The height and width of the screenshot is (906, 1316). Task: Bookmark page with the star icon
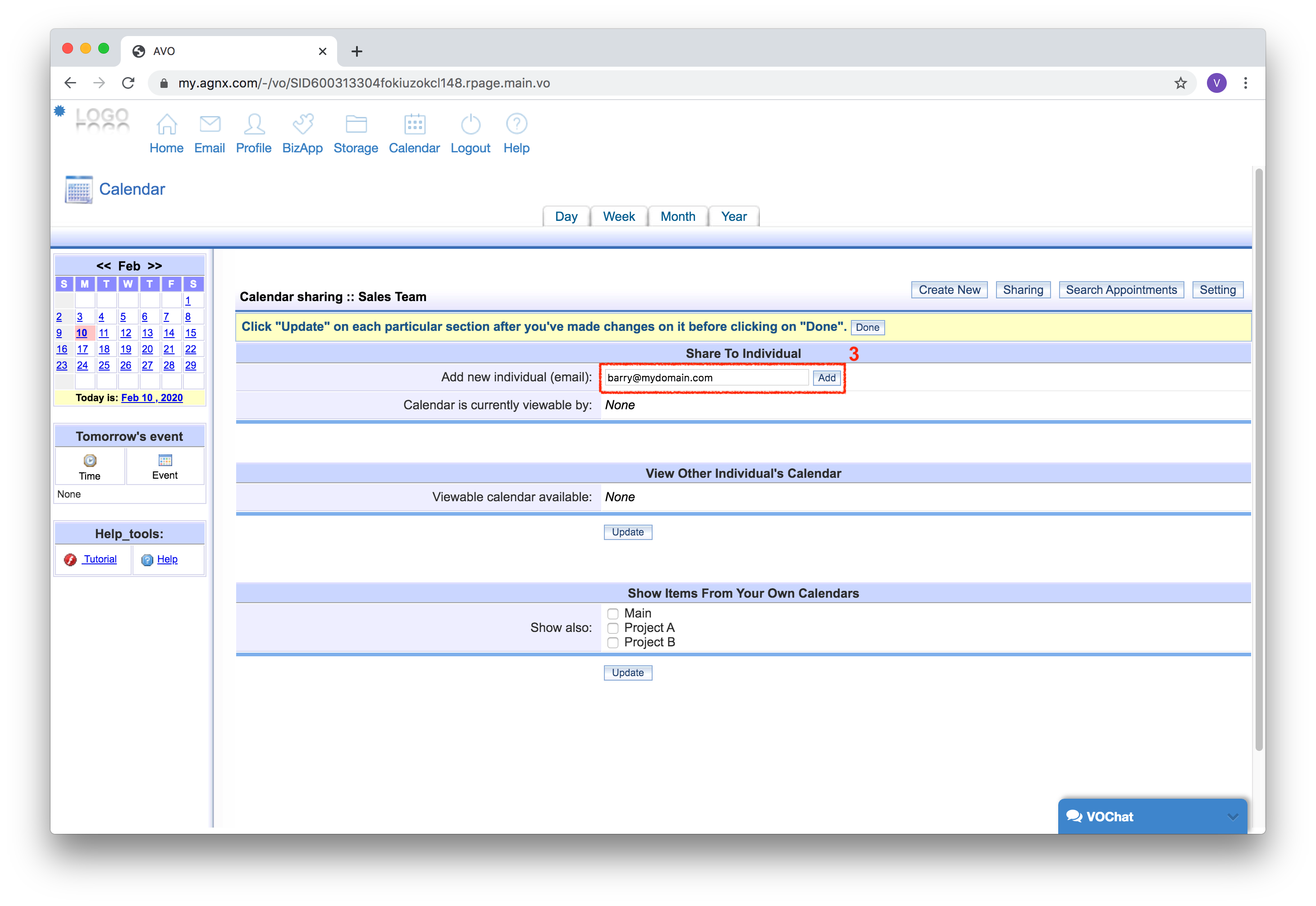[1180, 83]
